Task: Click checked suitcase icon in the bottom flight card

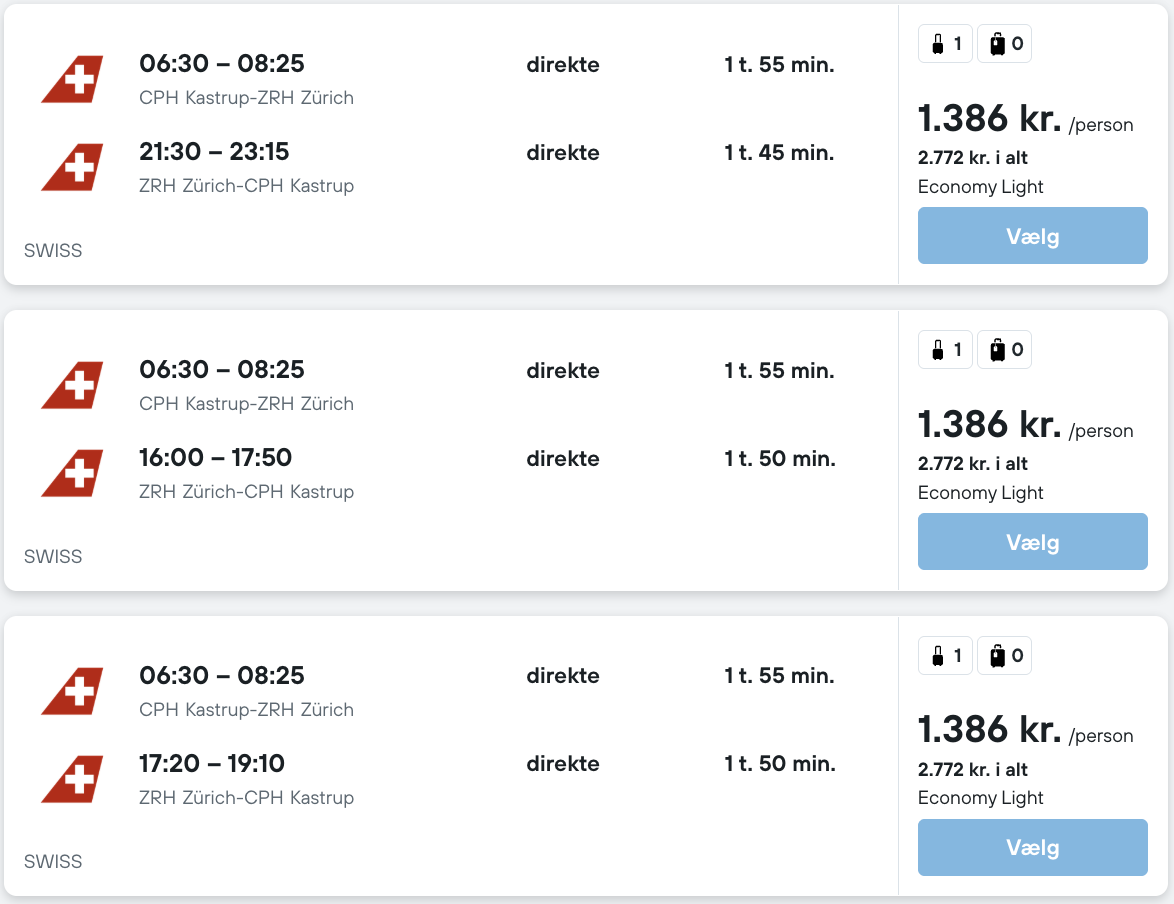Action: pyautogui.click(x=997, y=656)
